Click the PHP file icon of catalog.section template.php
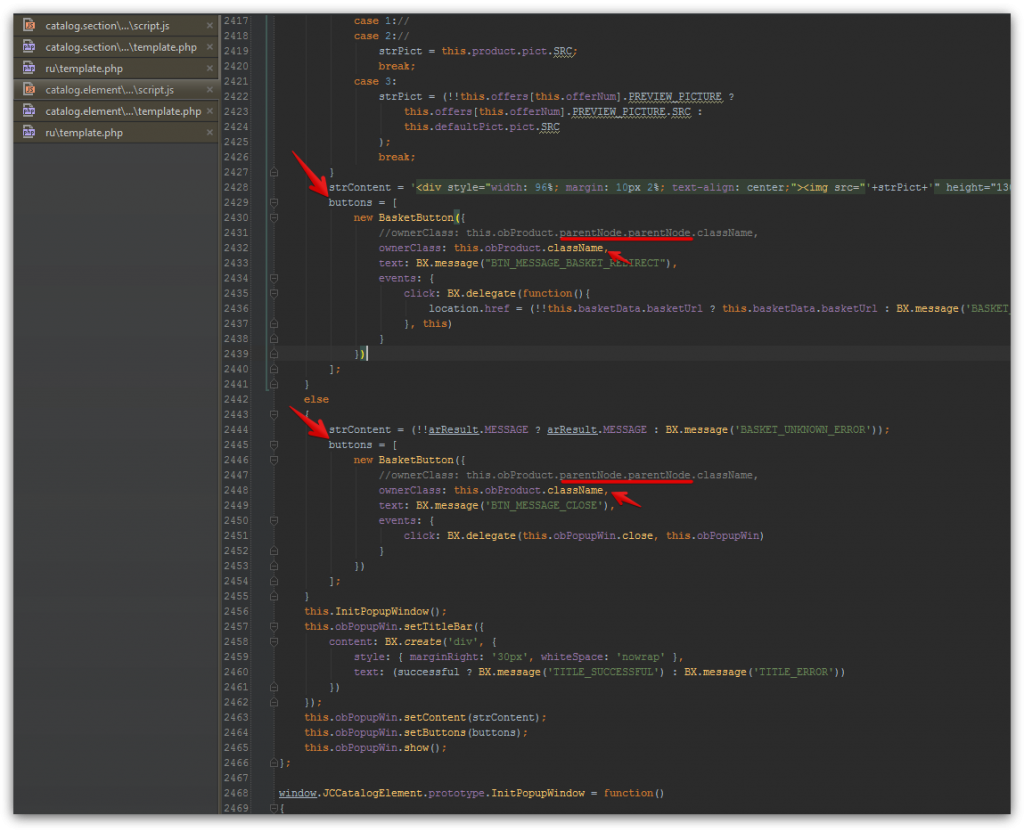This screenshot has width=1024, height=832. (29, 47)
